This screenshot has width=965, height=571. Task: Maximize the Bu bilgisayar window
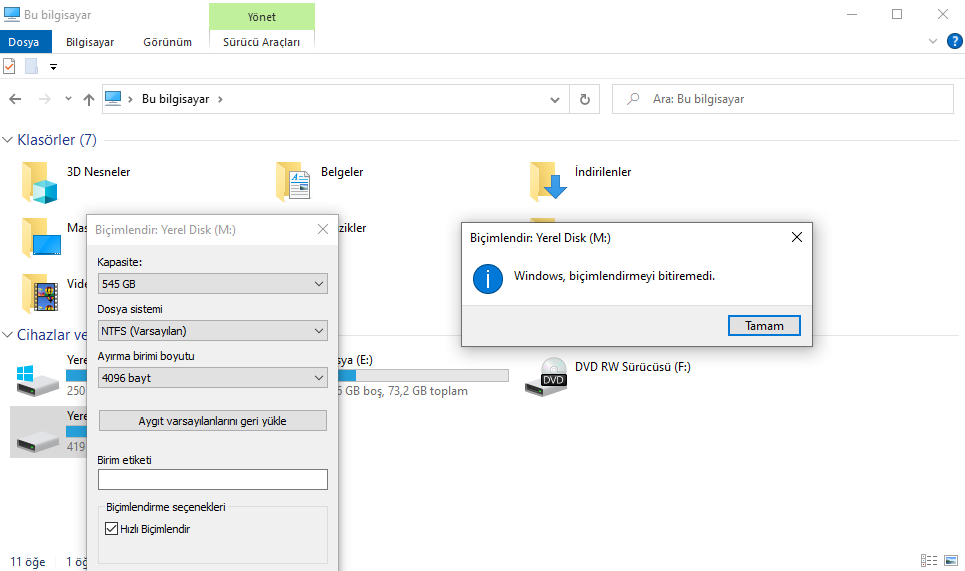pos(897,14)
